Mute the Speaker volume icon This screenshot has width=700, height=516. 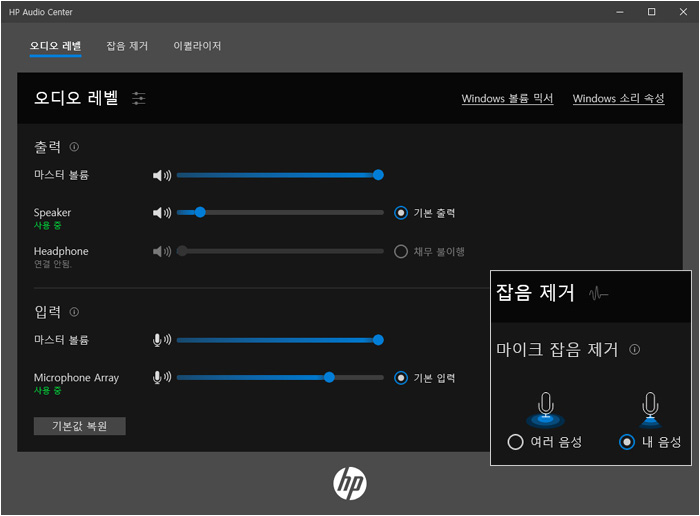pyautogui.click(x=162, y=213)
